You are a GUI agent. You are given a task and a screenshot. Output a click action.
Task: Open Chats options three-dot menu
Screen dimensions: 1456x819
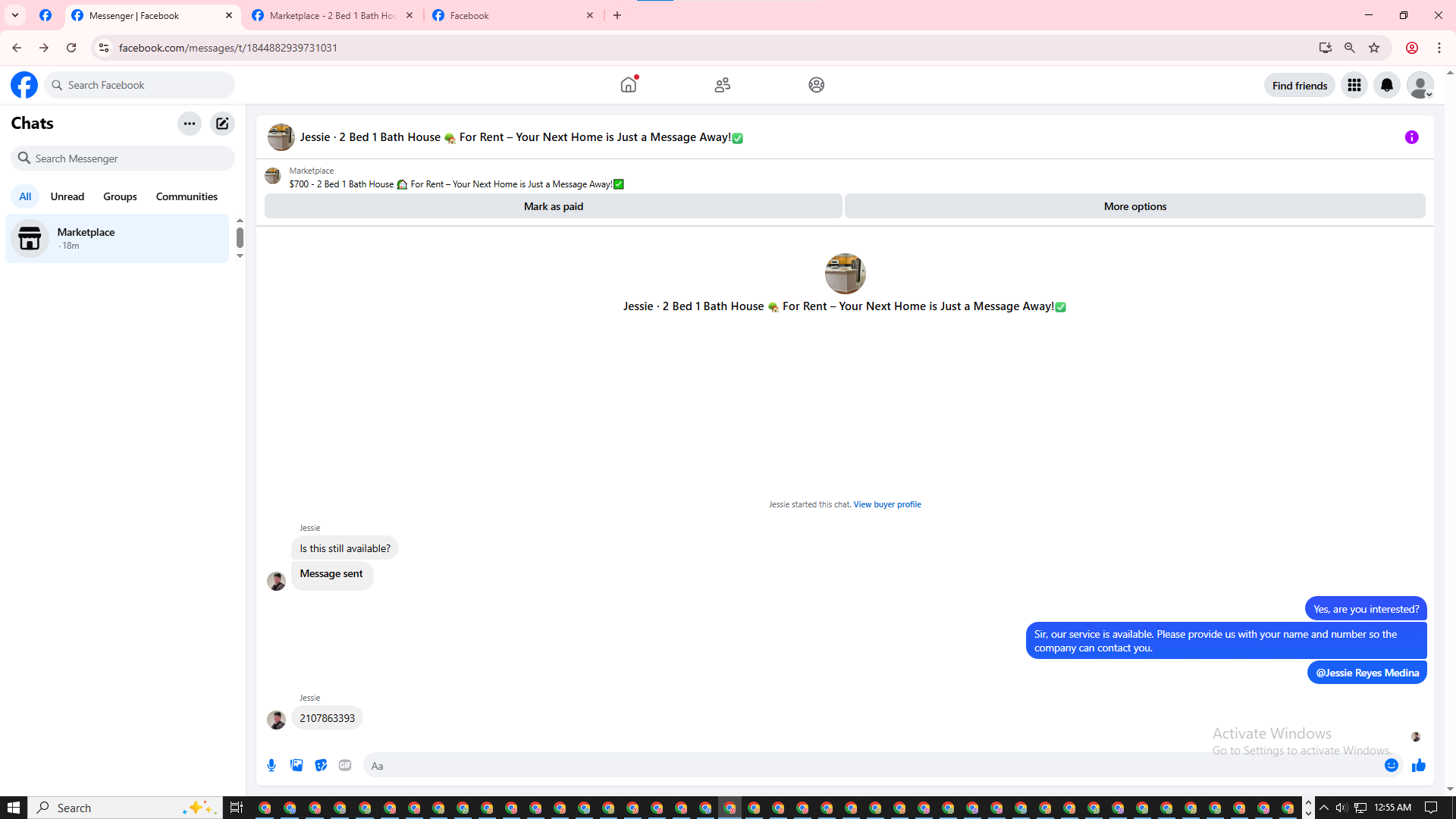pyautogui.click(x=190, y=124)
